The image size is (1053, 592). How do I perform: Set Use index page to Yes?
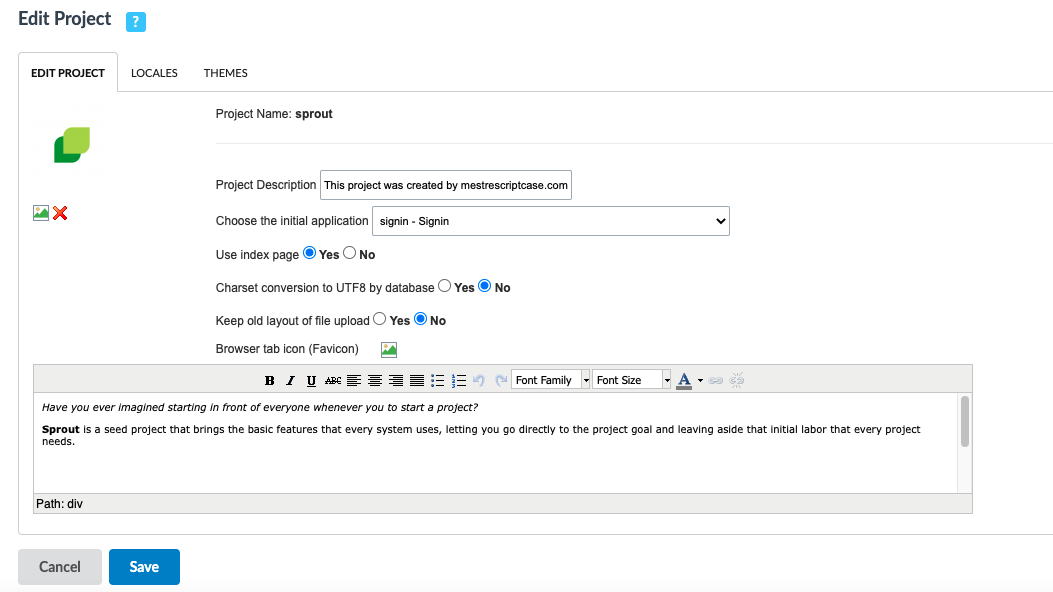310,253
